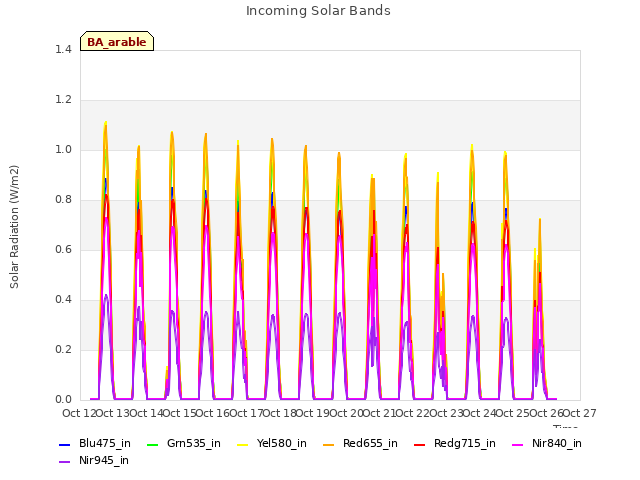Click the 0.0 y-axis tick label
Screen dimensions: 640x480
(63, 400)
